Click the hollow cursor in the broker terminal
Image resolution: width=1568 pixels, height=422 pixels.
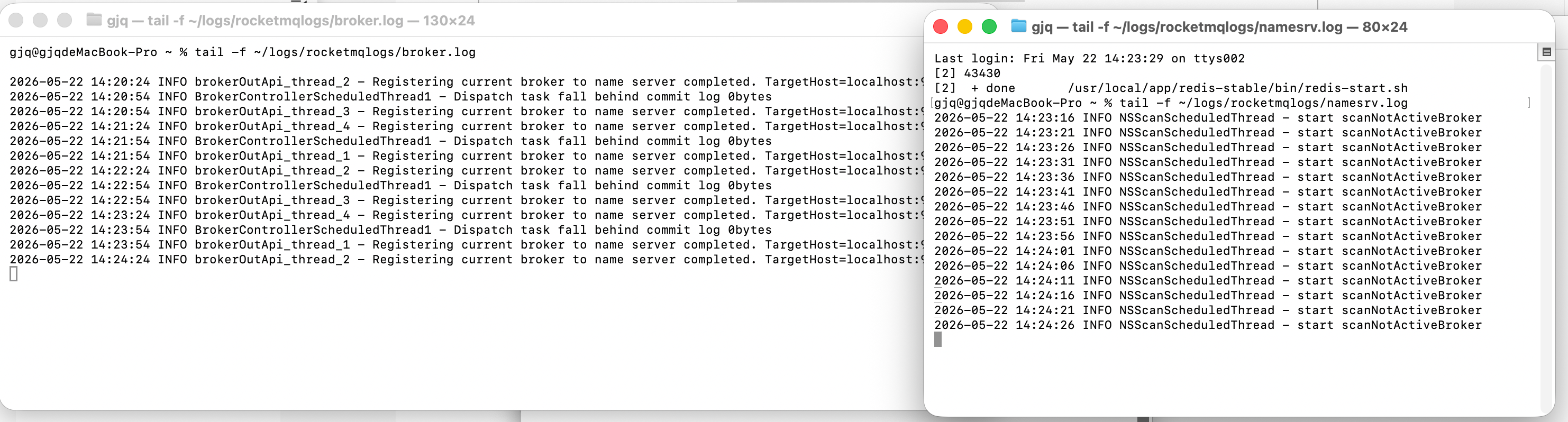pos(13,274)
